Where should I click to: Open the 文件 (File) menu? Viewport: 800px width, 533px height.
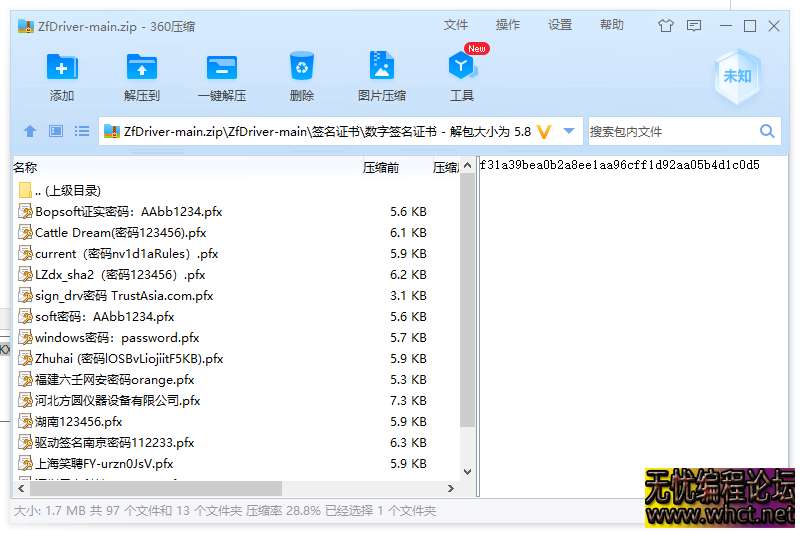coord(456,25)
